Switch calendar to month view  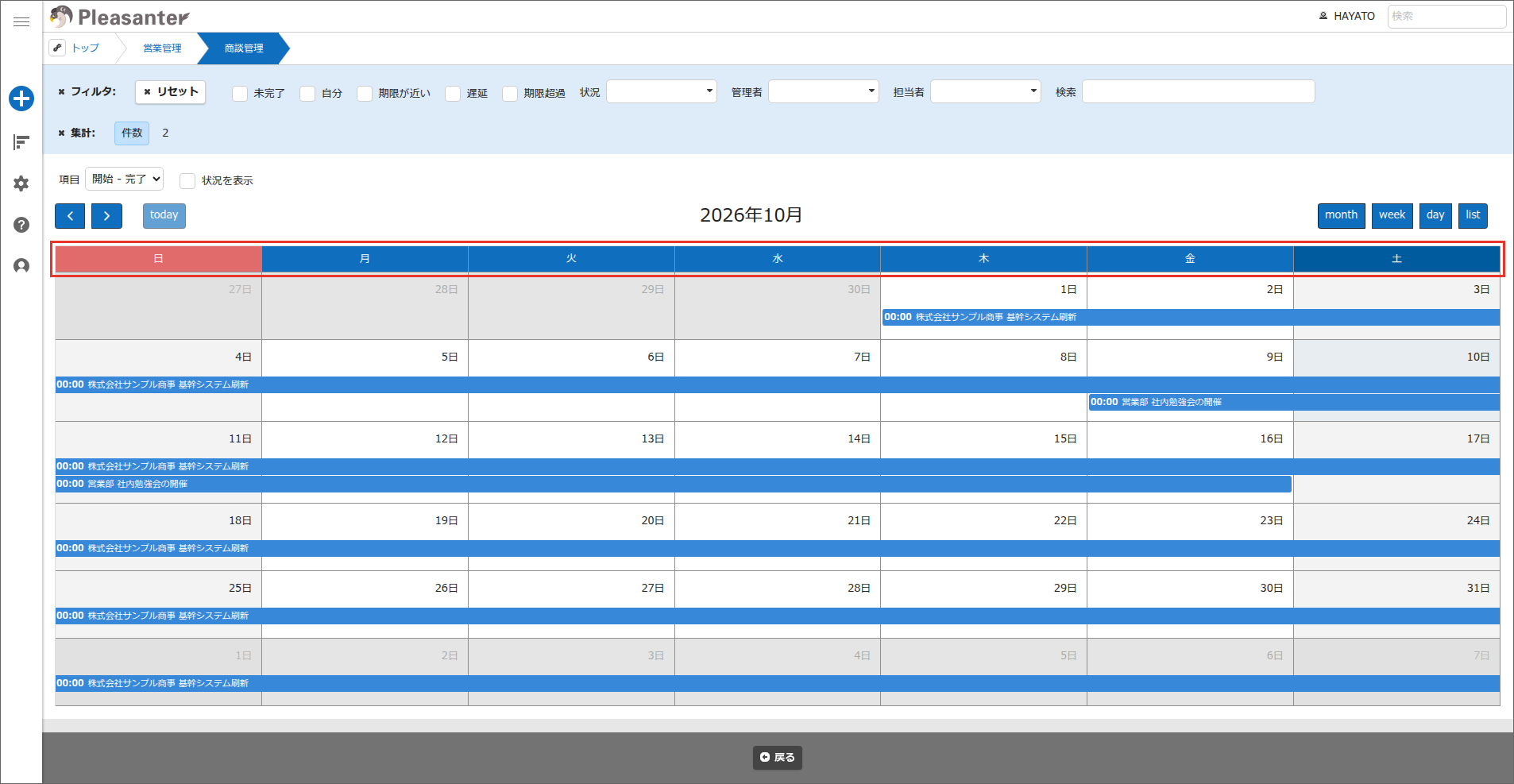[x=1342, y=216]
